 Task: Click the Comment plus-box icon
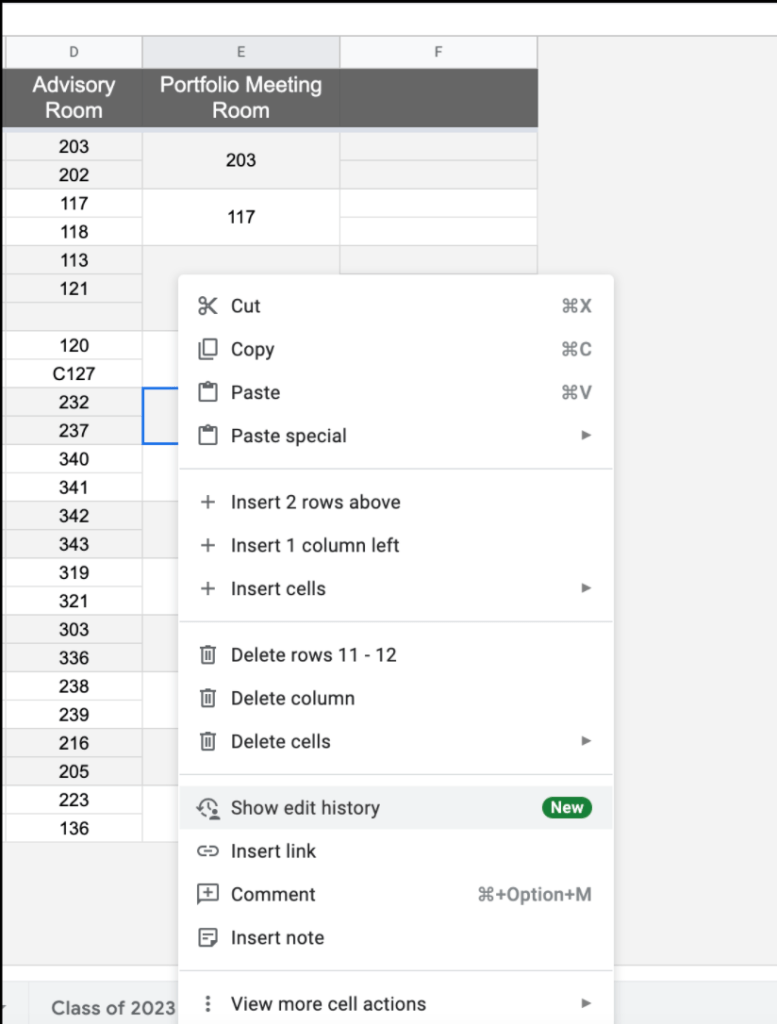(x=208, y=894)
